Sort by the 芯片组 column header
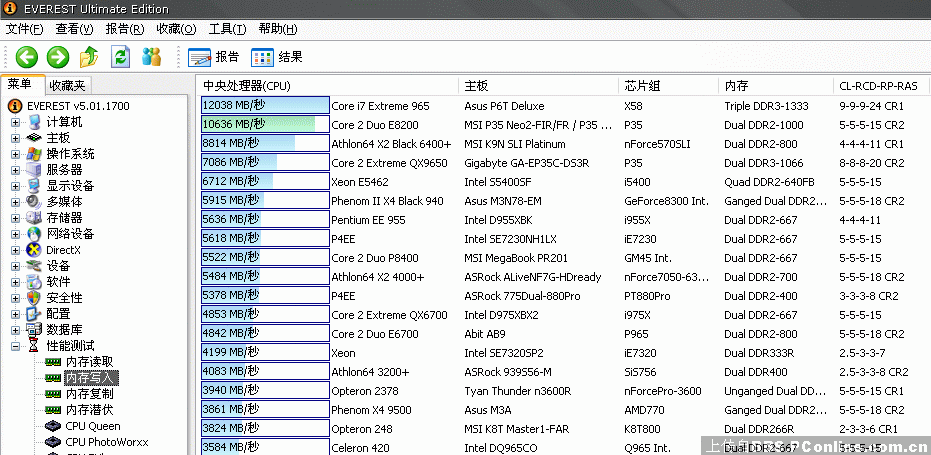 [669, 86]
